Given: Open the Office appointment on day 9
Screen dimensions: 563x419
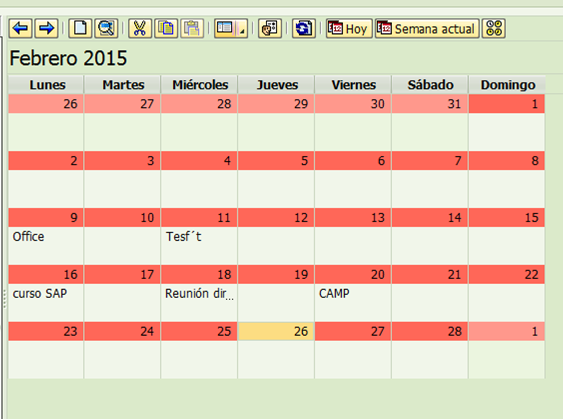Looking at the screenshot, I should tap(28, 237).
